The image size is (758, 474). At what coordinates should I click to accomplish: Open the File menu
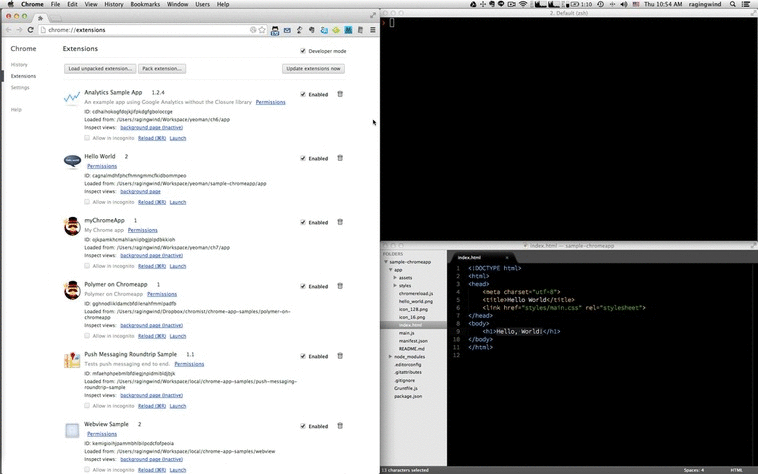(x=56, y=4)
